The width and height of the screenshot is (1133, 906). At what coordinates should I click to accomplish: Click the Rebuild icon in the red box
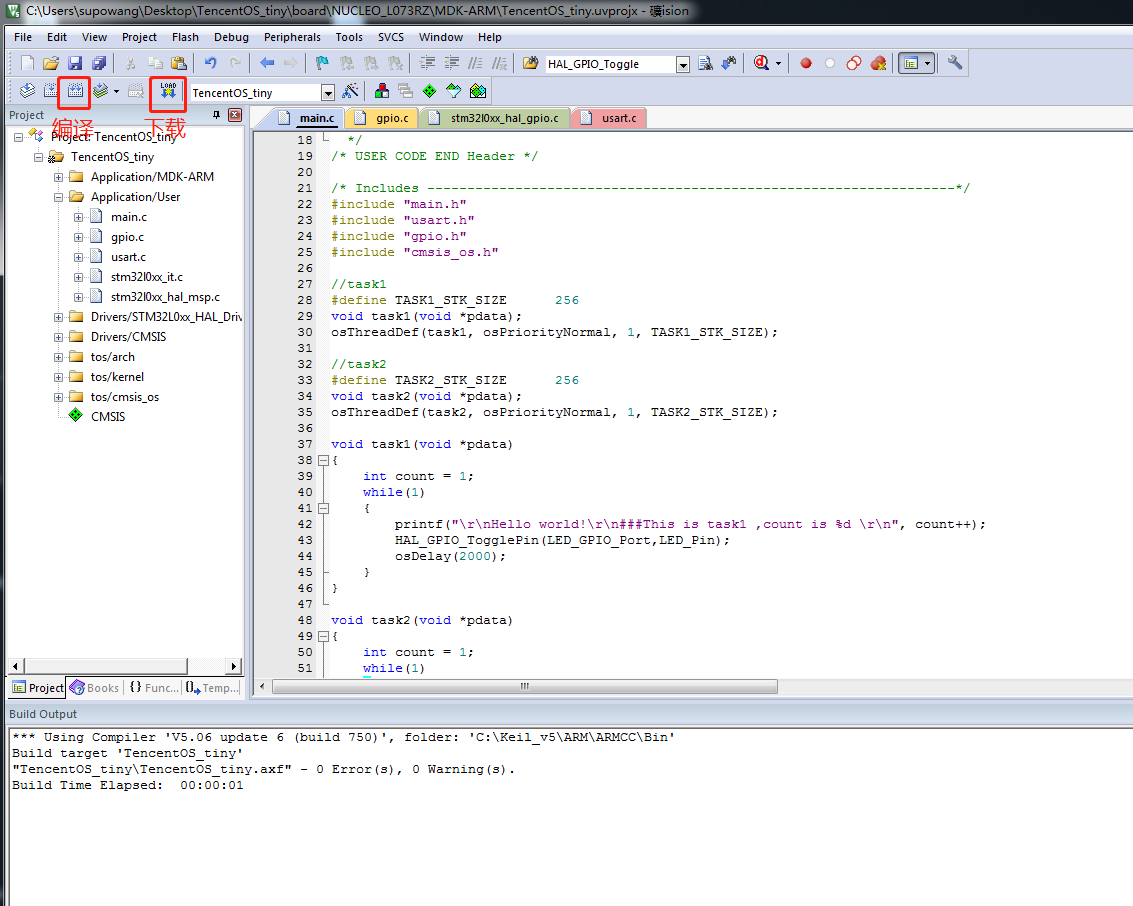coord(74,91)
